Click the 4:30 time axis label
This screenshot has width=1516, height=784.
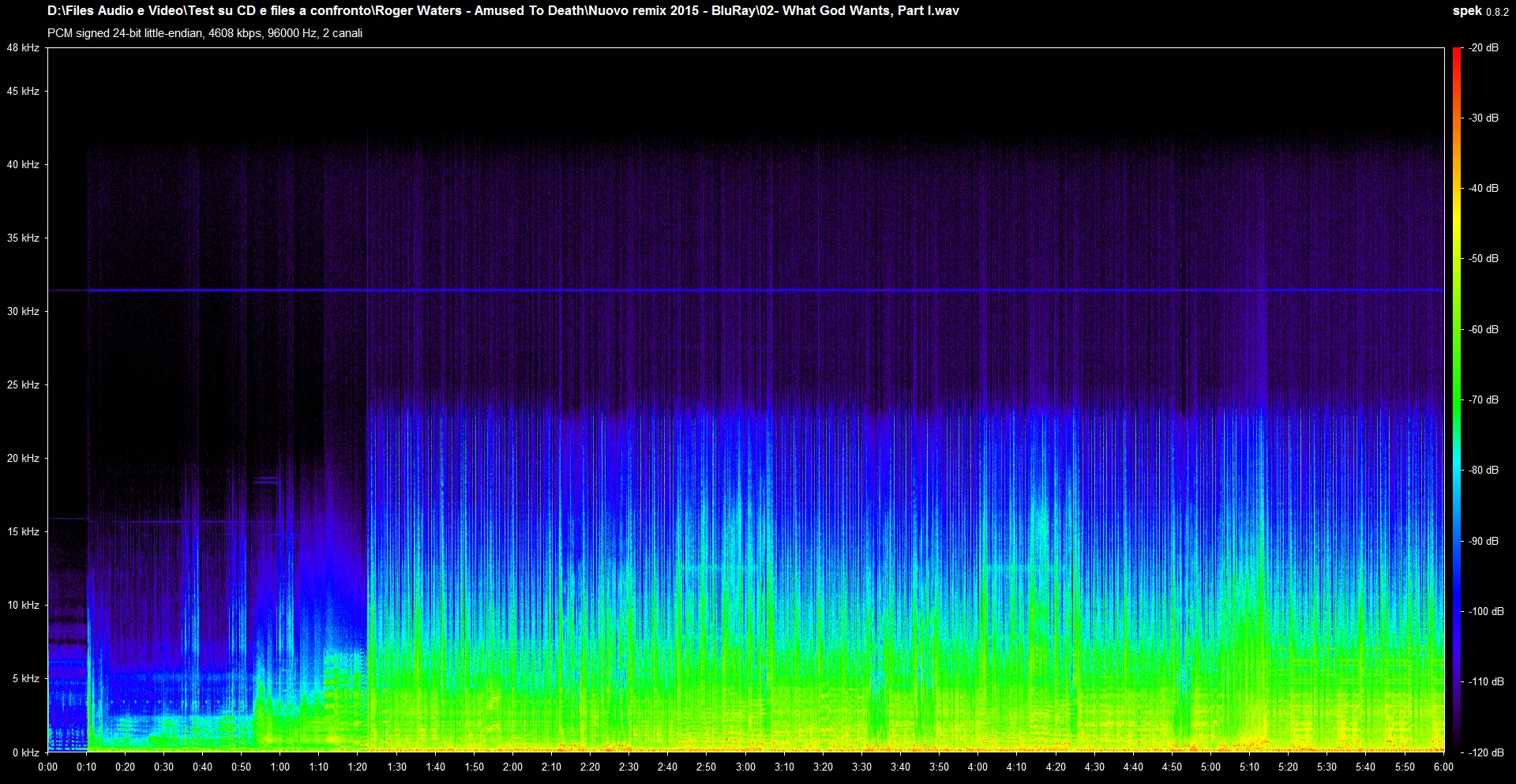[1094, 767]
